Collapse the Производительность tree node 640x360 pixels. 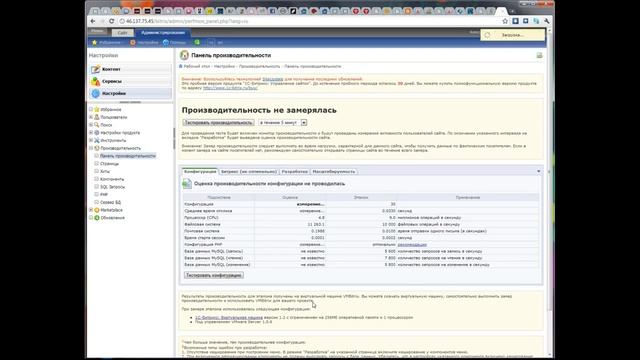91,148
